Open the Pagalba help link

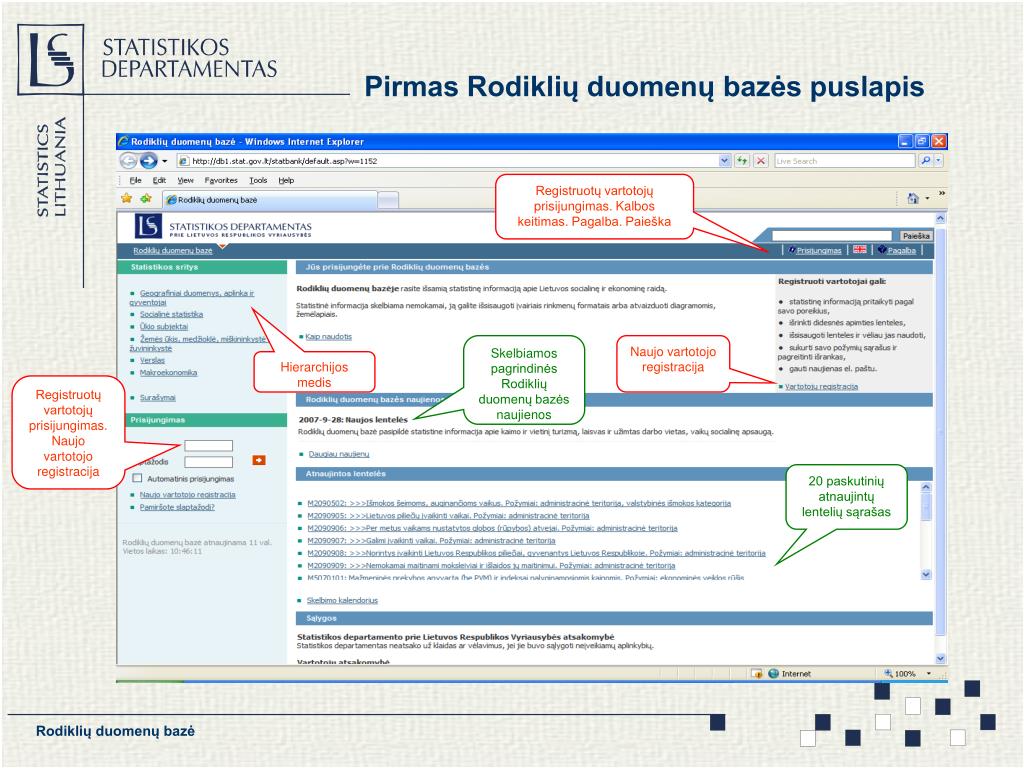[901, 250]
